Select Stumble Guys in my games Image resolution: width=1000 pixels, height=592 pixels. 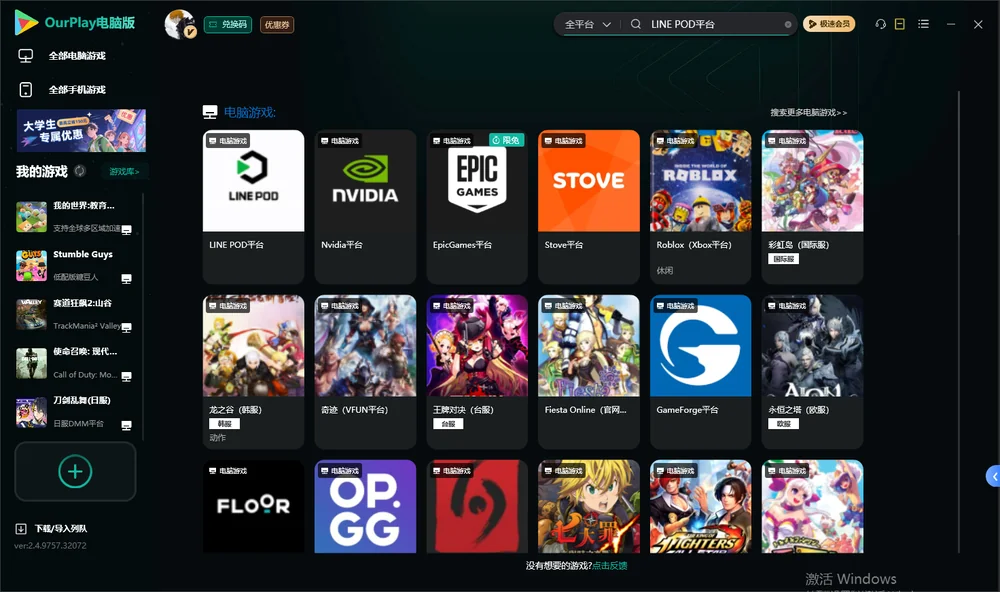[x=75, y=265]
